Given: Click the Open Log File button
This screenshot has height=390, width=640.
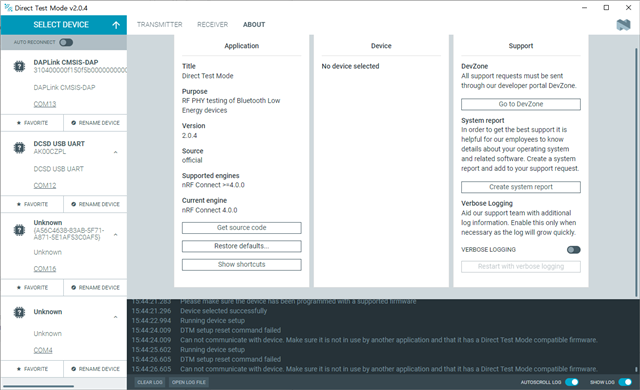Looking at the screenshot, I should click(x=189, y=382).
